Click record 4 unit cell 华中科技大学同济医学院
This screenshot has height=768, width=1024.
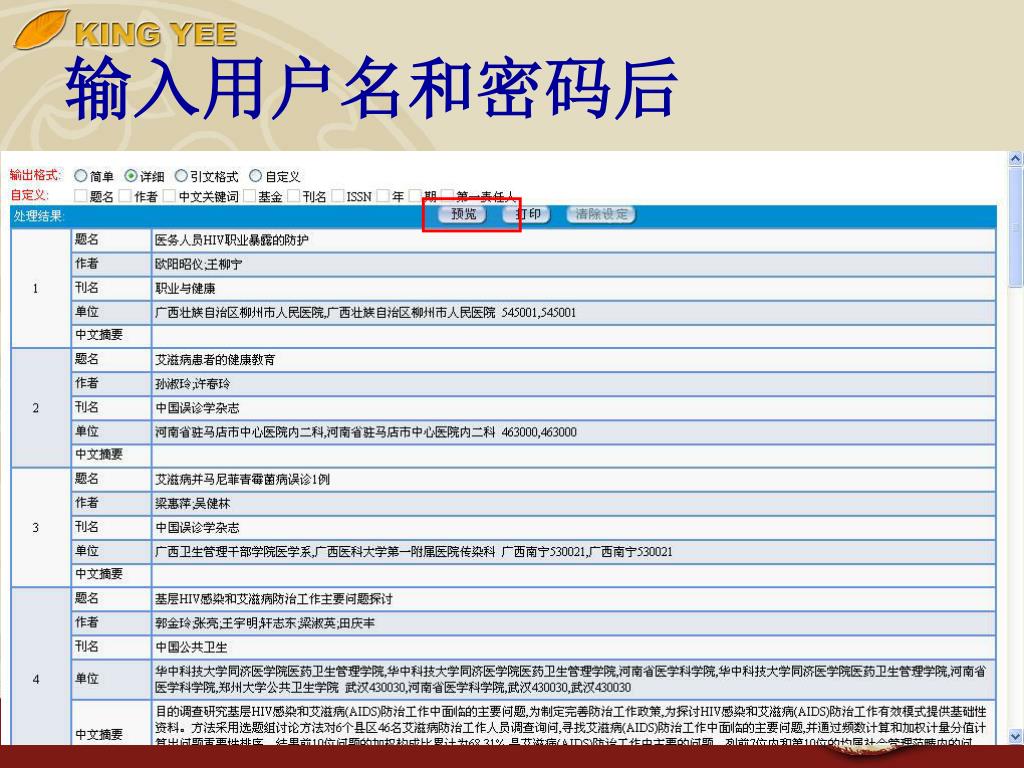coord(573,679)
